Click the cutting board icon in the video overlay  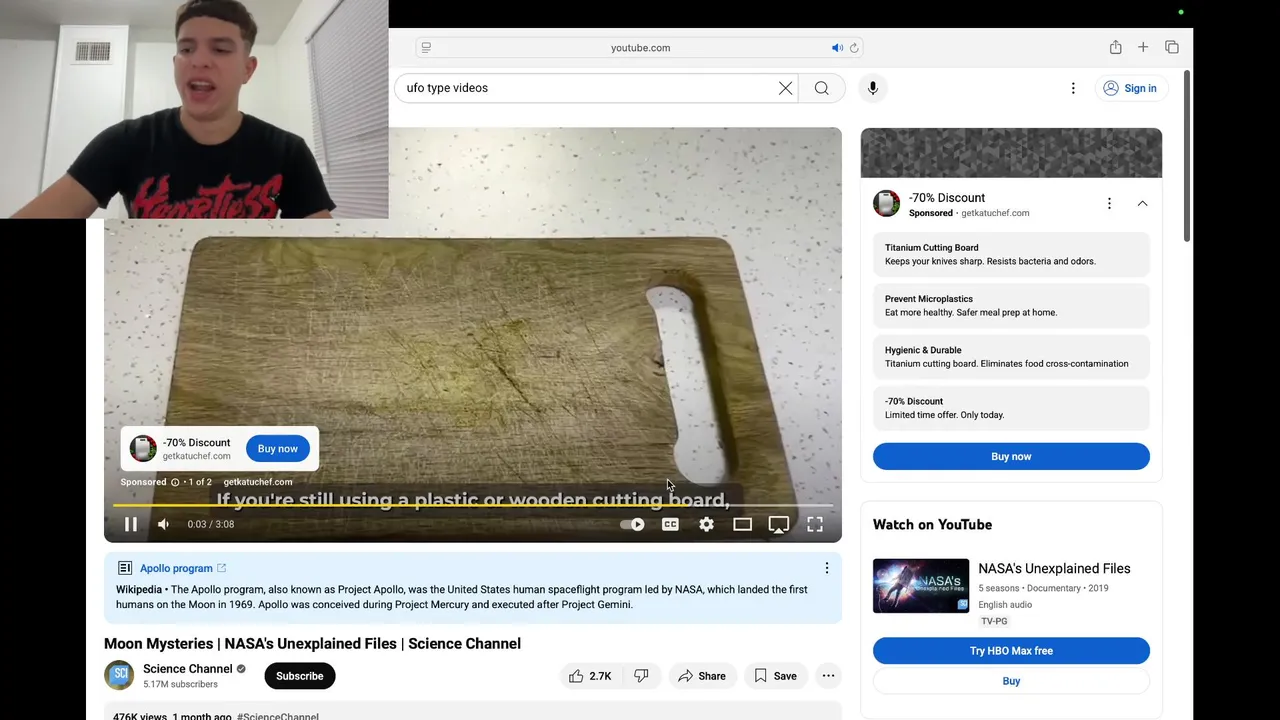tap(143, 448)
